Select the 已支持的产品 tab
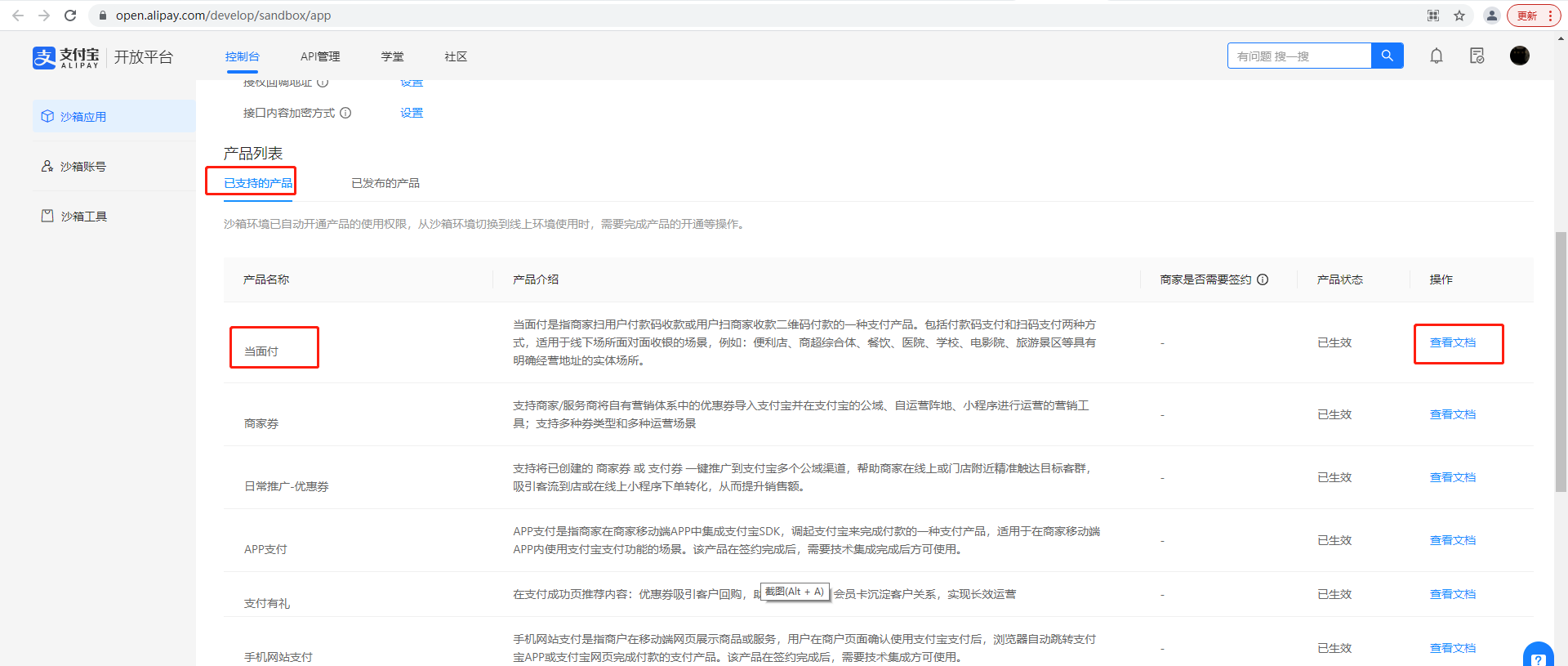 pos(258,183)
